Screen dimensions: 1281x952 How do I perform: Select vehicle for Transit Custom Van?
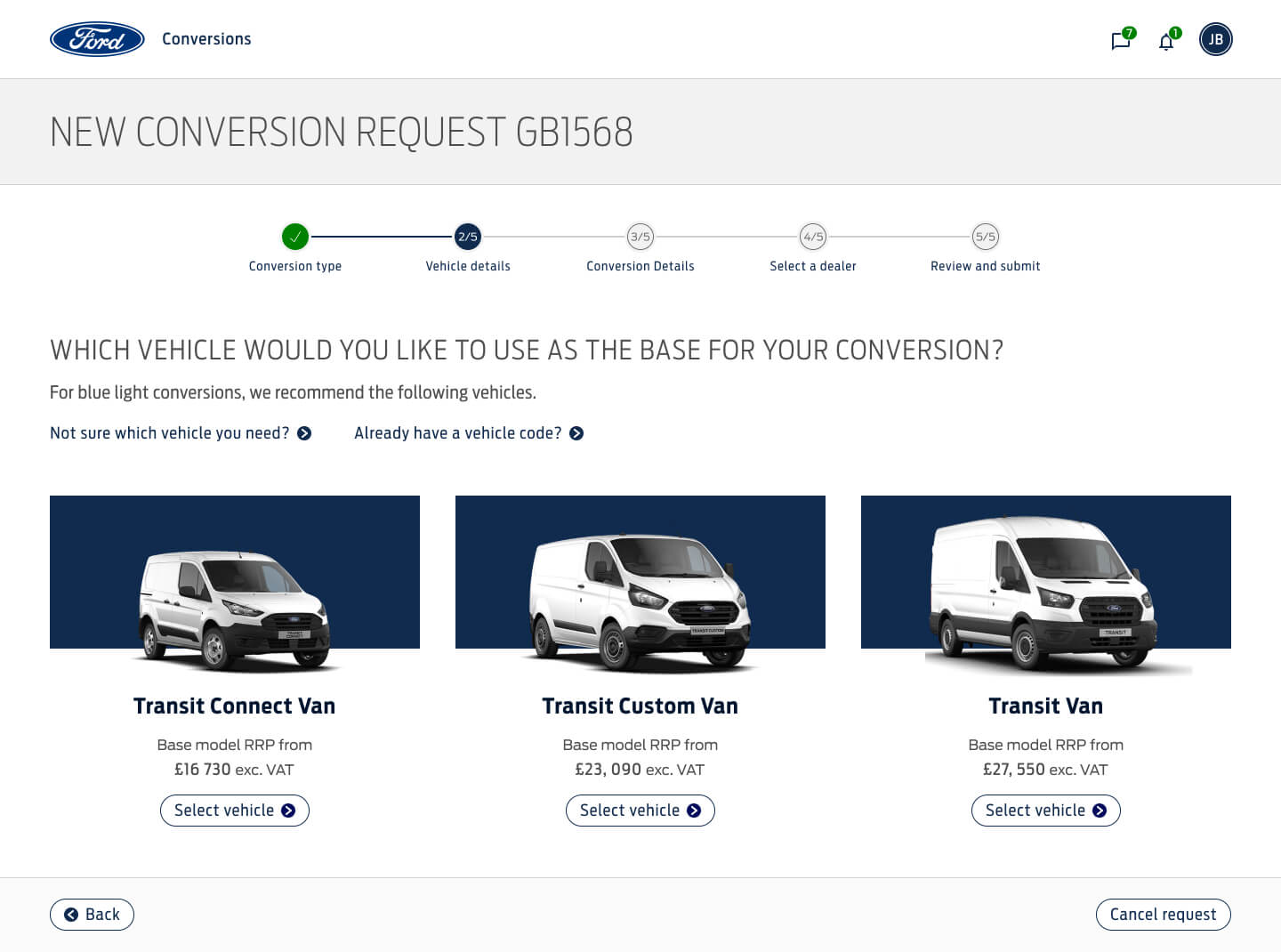(x=640, y=811)
